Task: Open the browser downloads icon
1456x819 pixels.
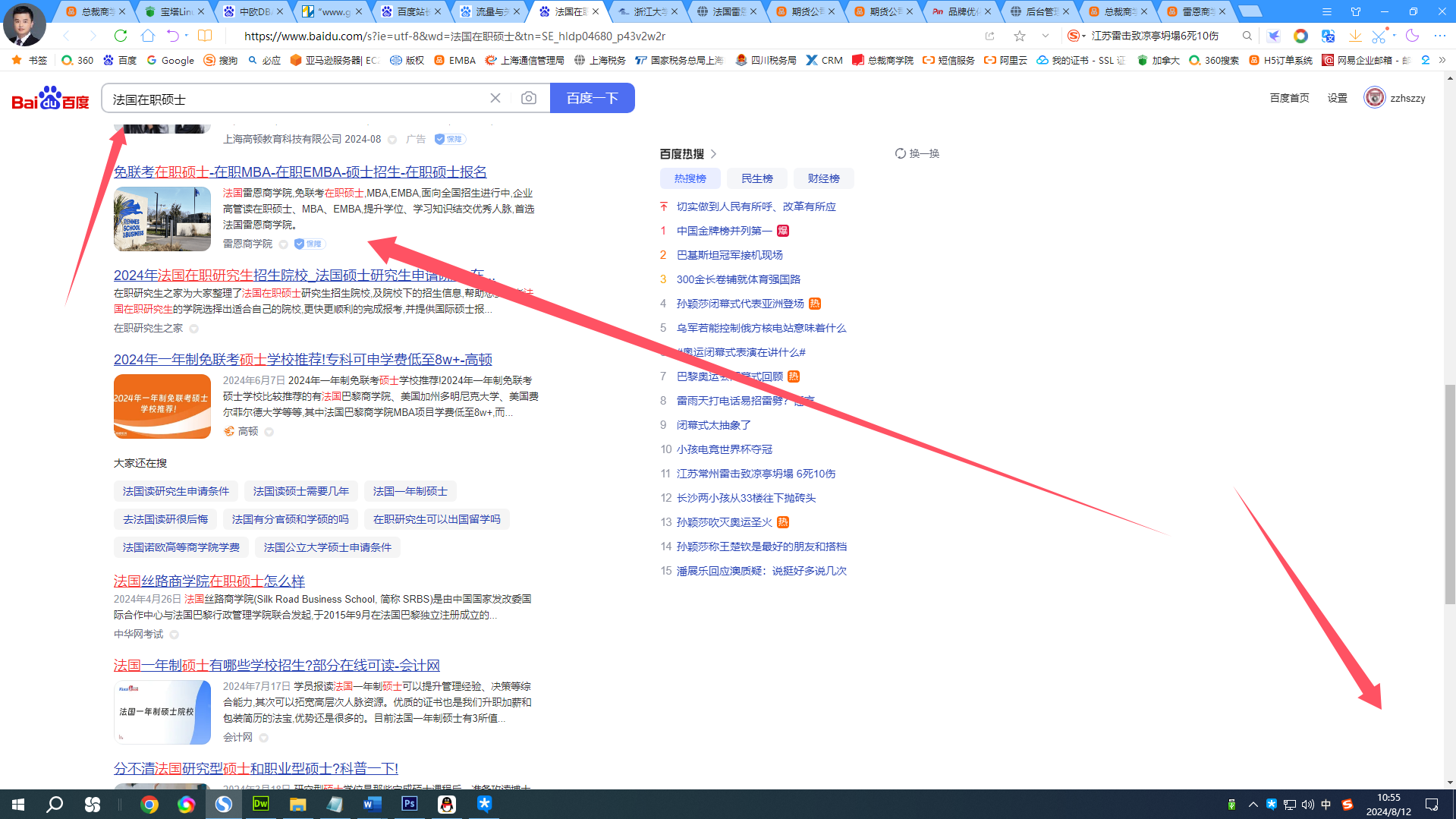Action: point(1355,36)
